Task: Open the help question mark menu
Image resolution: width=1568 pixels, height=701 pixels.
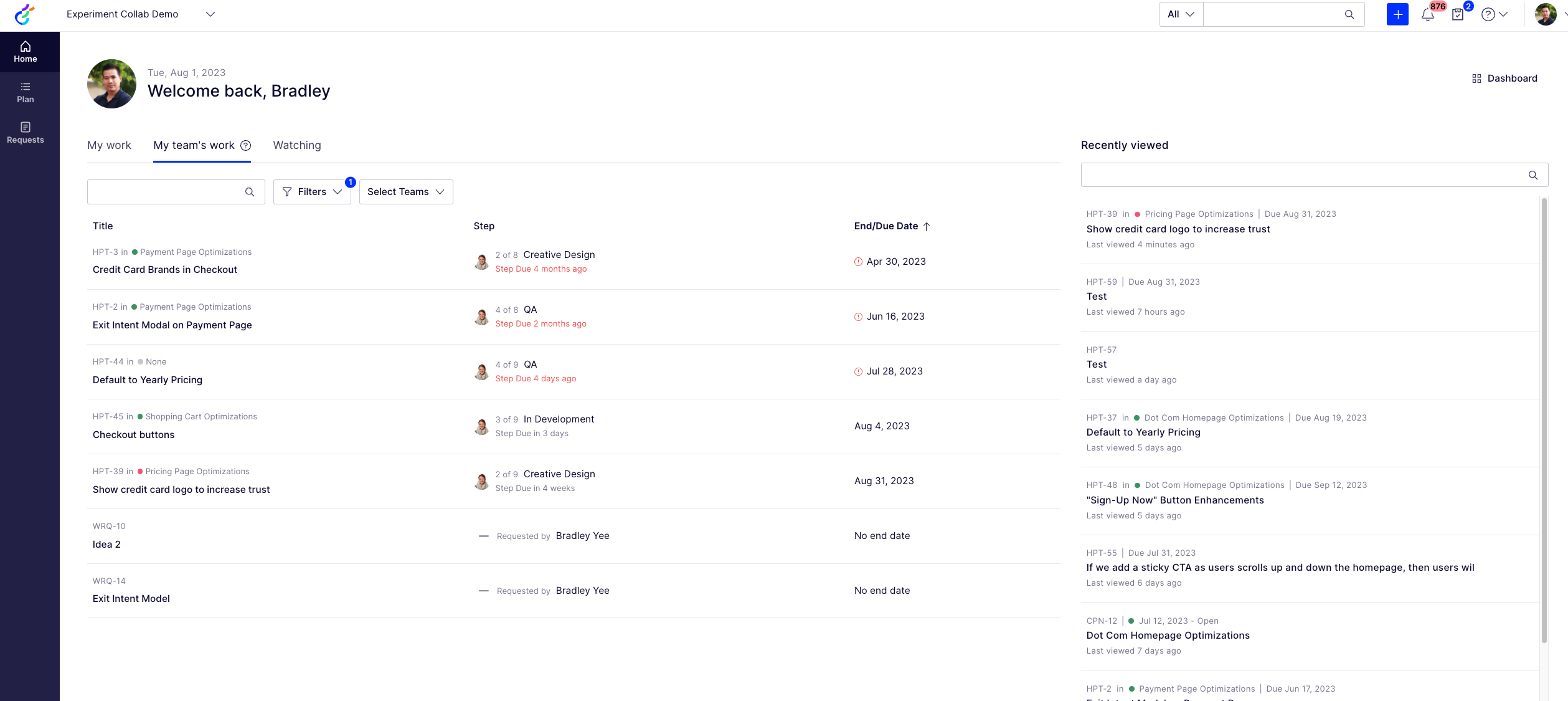Action: pyautogui.click(x=1494, y=14)
